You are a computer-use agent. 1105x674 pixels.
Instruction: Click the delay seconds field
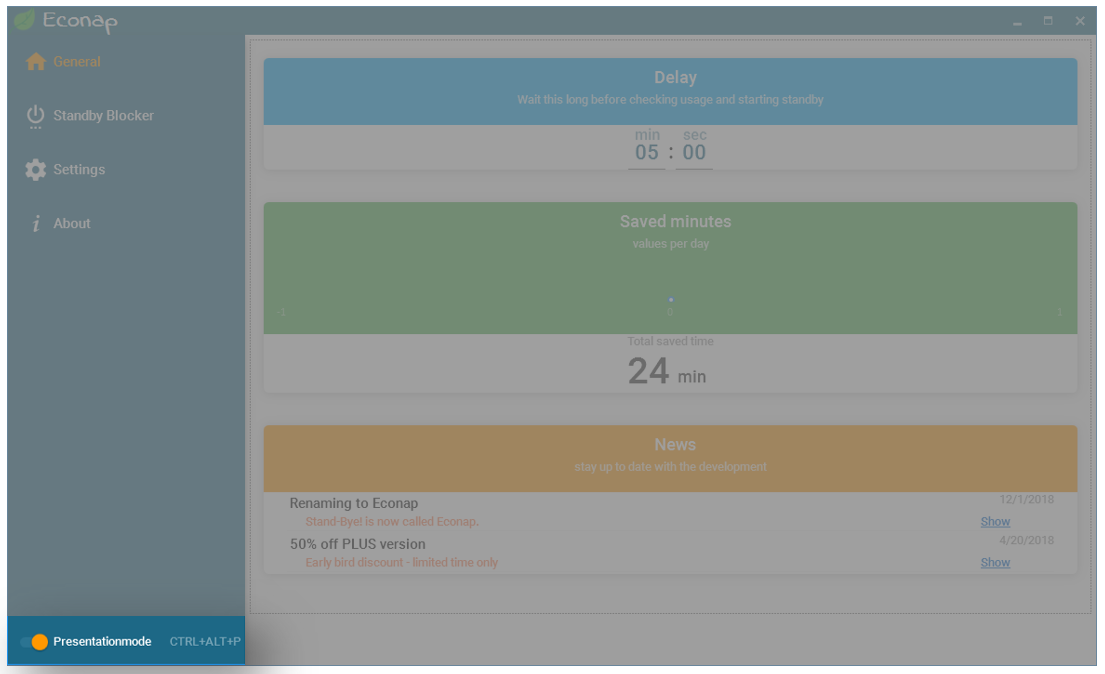694,153
